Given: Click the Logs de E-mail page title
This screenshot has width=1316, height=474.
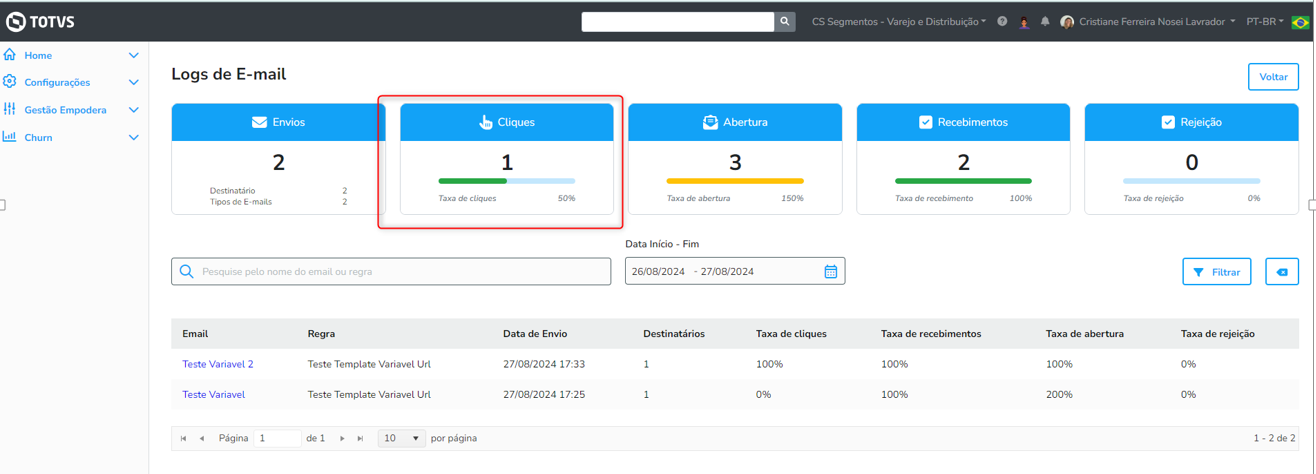Looking at the screenshot, I should (x=229, y=74).
